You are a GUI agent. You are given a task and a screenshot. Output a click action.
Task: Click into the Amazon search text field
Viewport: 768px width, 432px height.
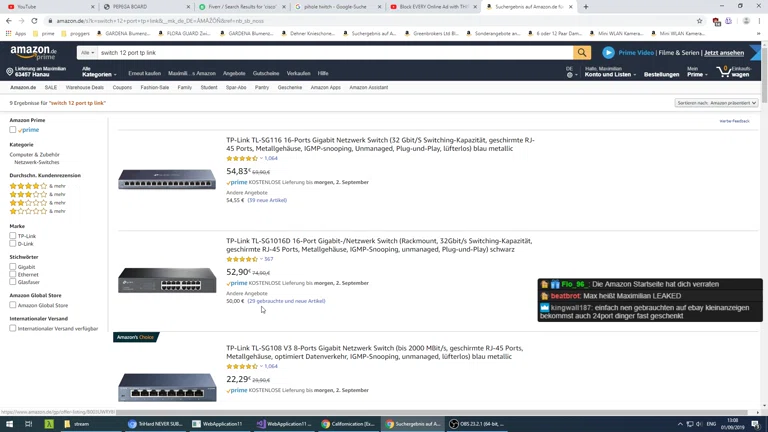(330, 53)
